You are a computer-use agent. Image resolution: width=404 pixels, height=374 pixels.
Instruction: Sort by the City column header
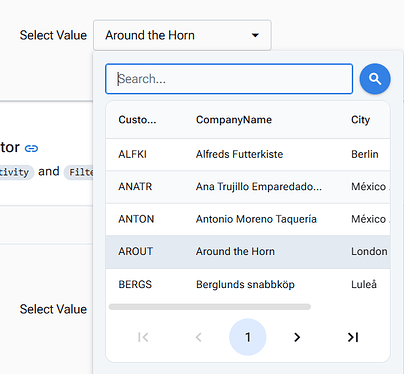click(x=360, y=120)
